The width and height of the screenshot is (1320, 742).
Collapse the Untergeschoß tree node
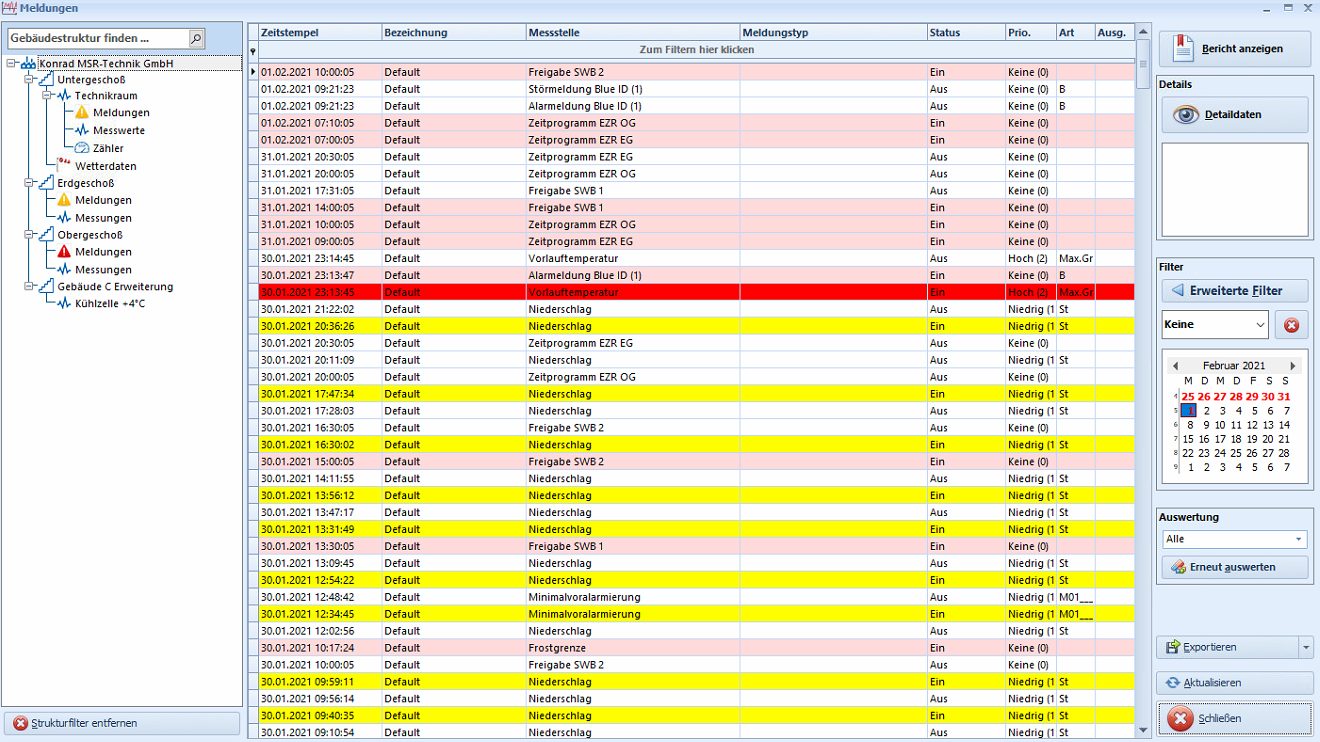(30, 79)
